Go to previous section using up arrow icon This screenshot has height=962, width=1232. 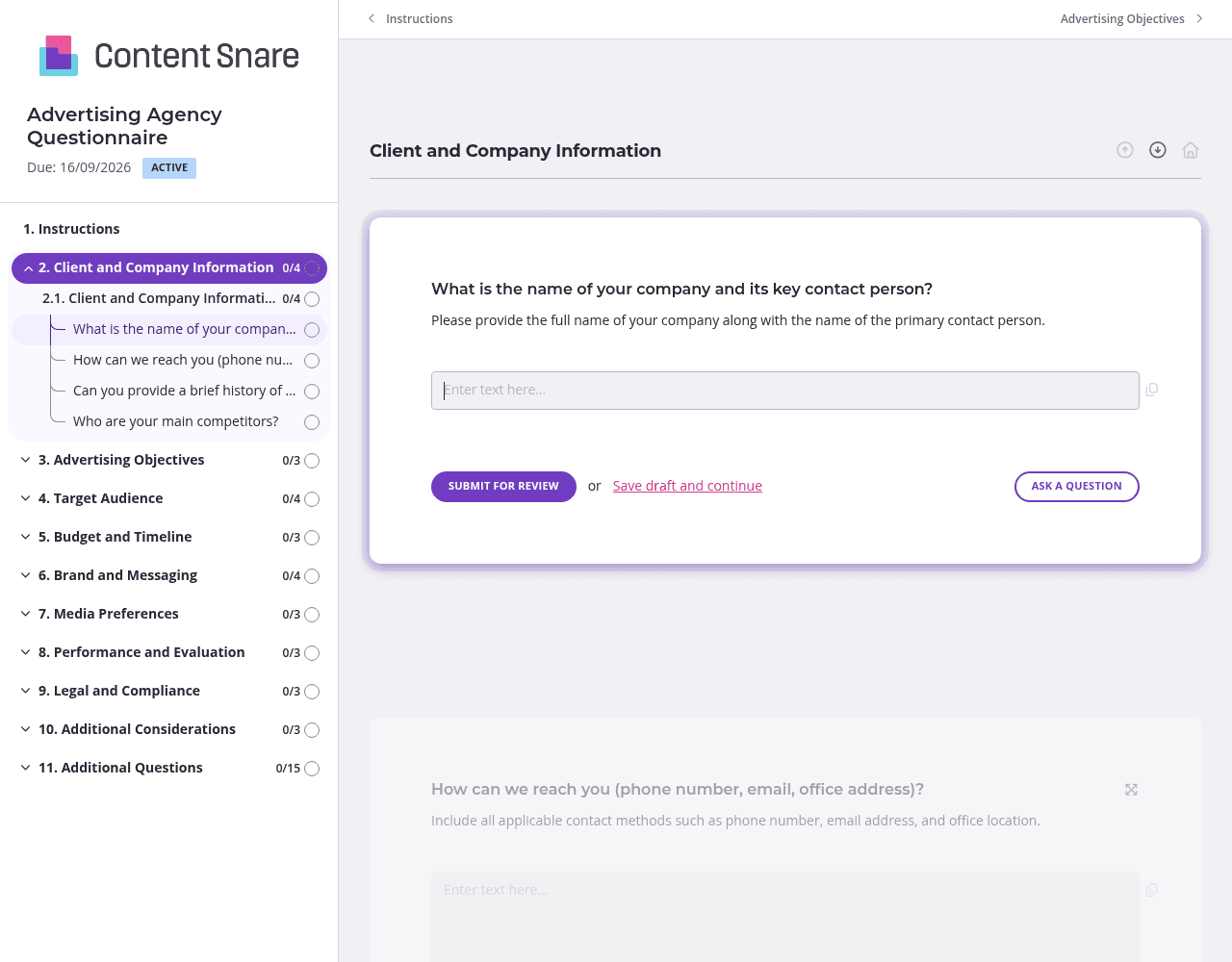click(x=1125, y=150)
